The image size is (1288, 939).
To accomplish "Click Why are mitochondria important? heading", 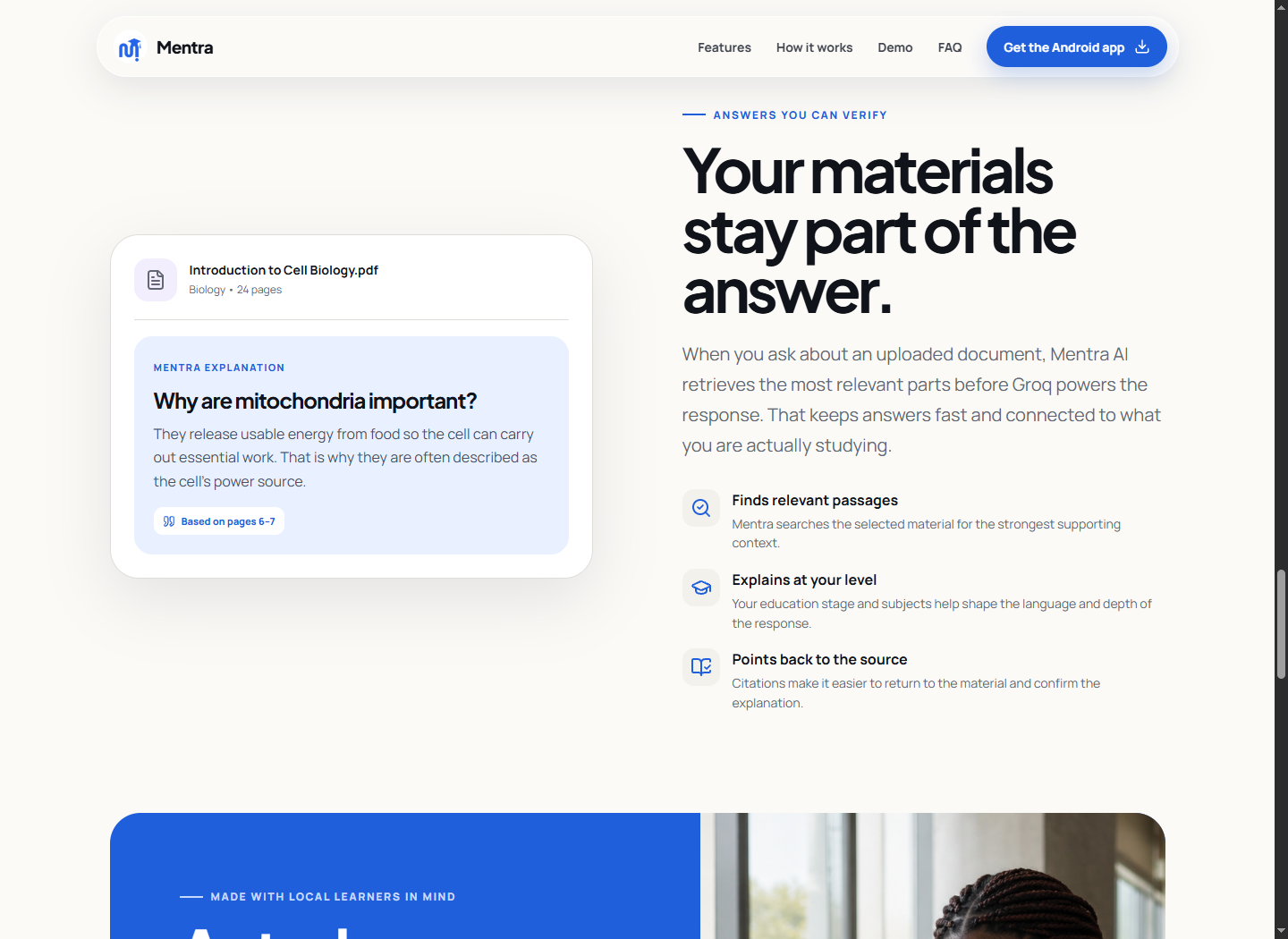I will 315,401.
